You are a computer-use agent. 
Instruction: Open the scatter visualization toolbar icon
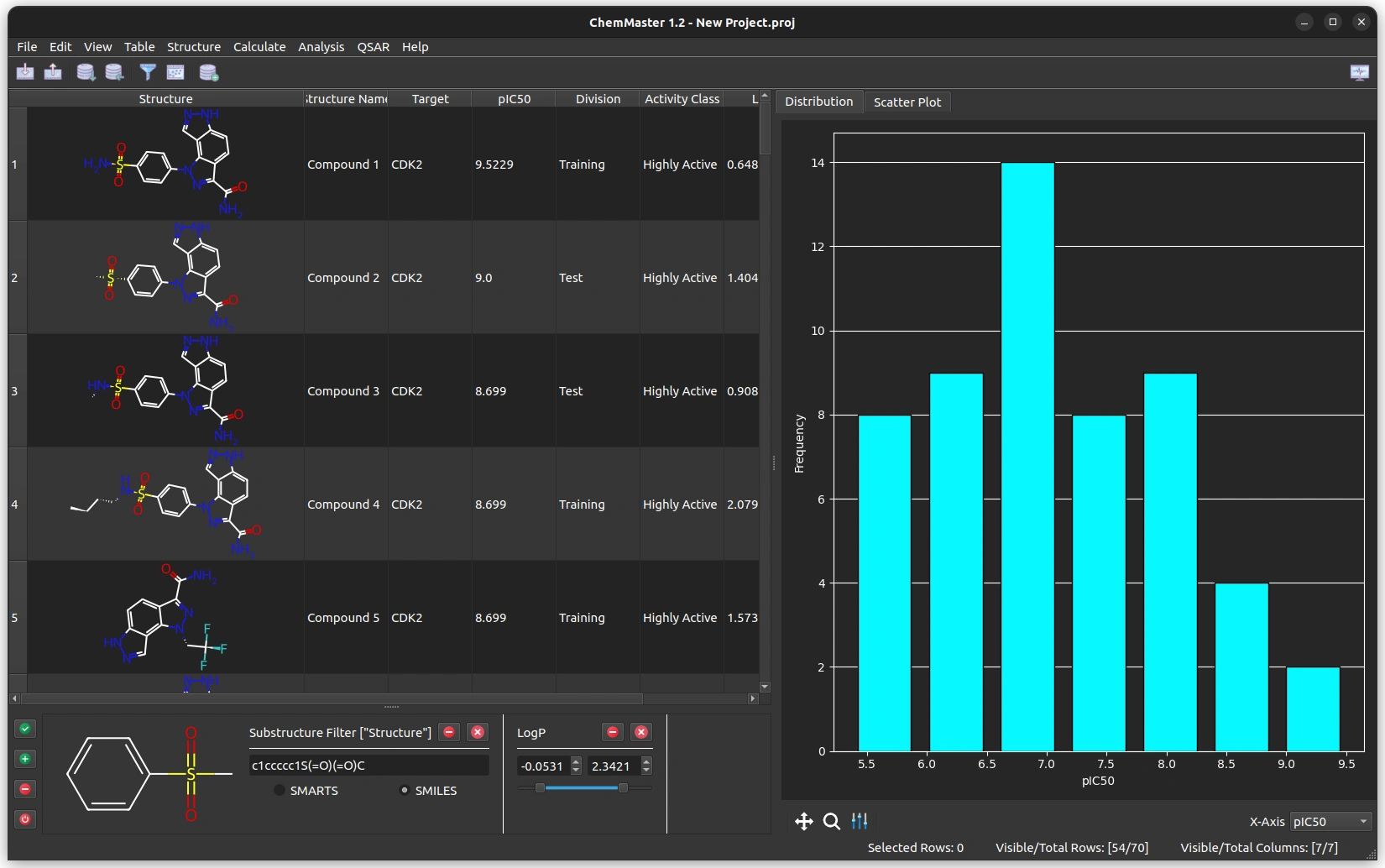[175, 72]
